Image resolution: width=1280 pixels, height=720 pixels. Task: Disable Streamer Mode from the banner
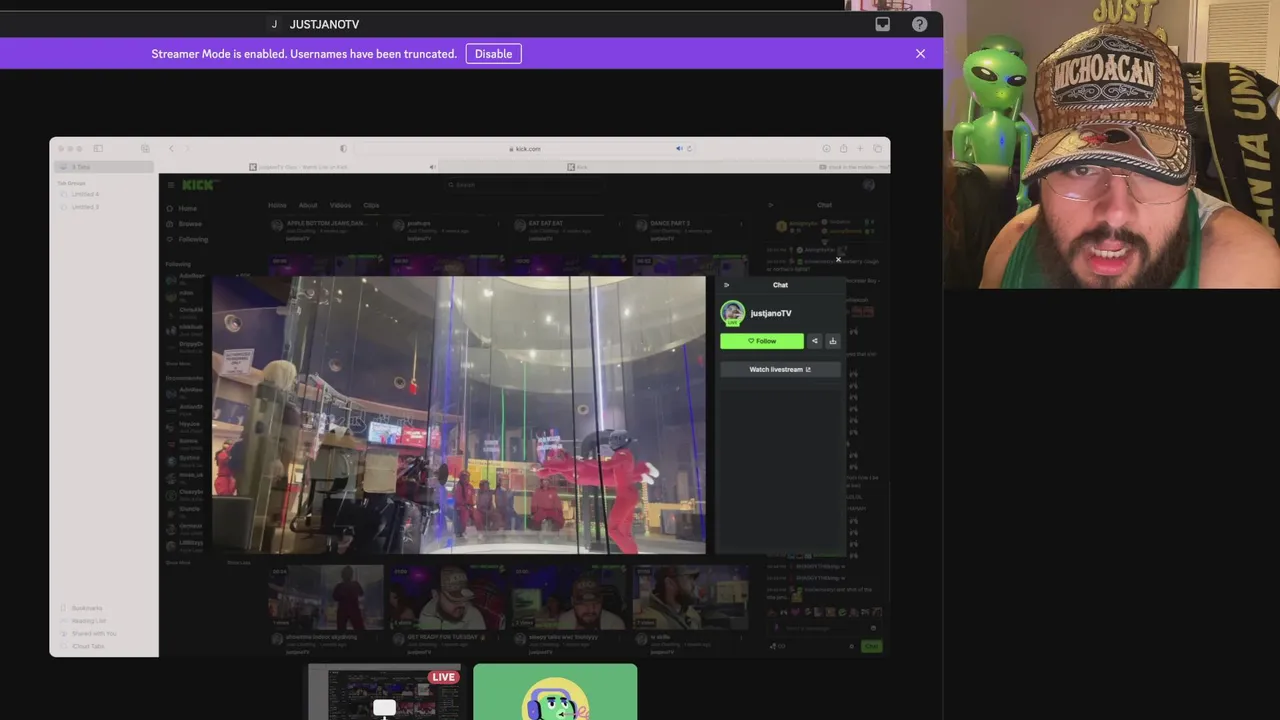[493, 54]
